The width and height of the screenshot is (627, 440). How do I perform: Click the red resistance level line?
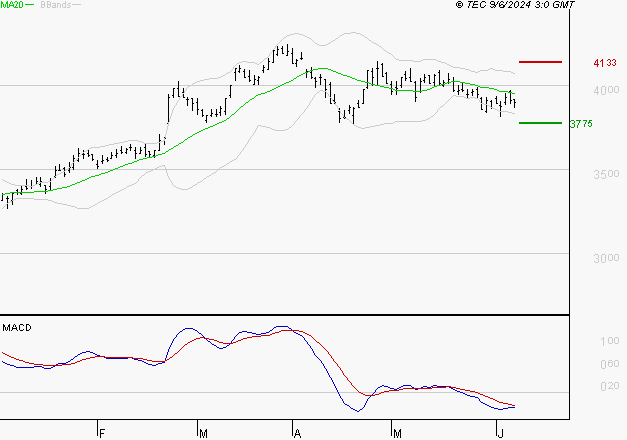[x=540, y=62]
